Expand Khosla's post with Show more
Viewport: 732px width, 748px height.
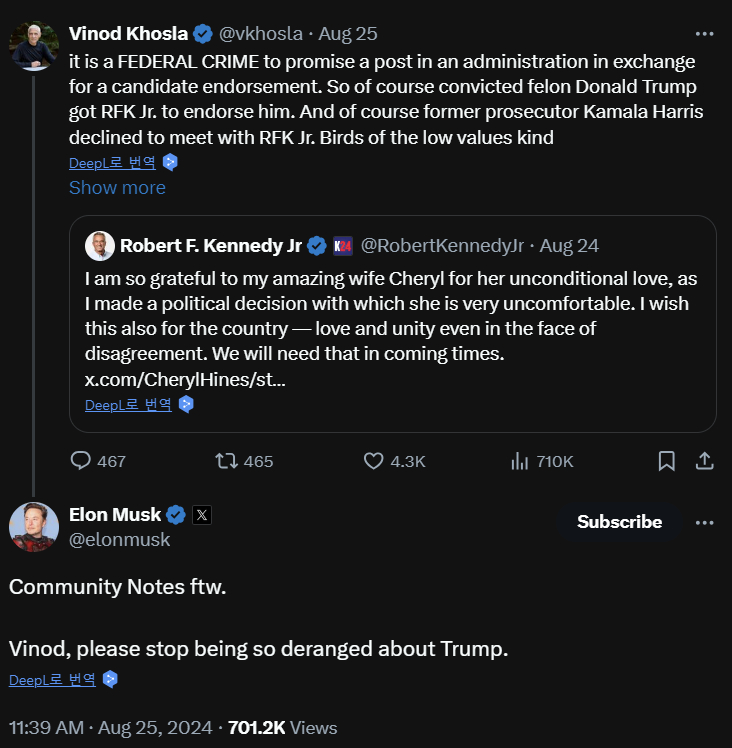117,187
